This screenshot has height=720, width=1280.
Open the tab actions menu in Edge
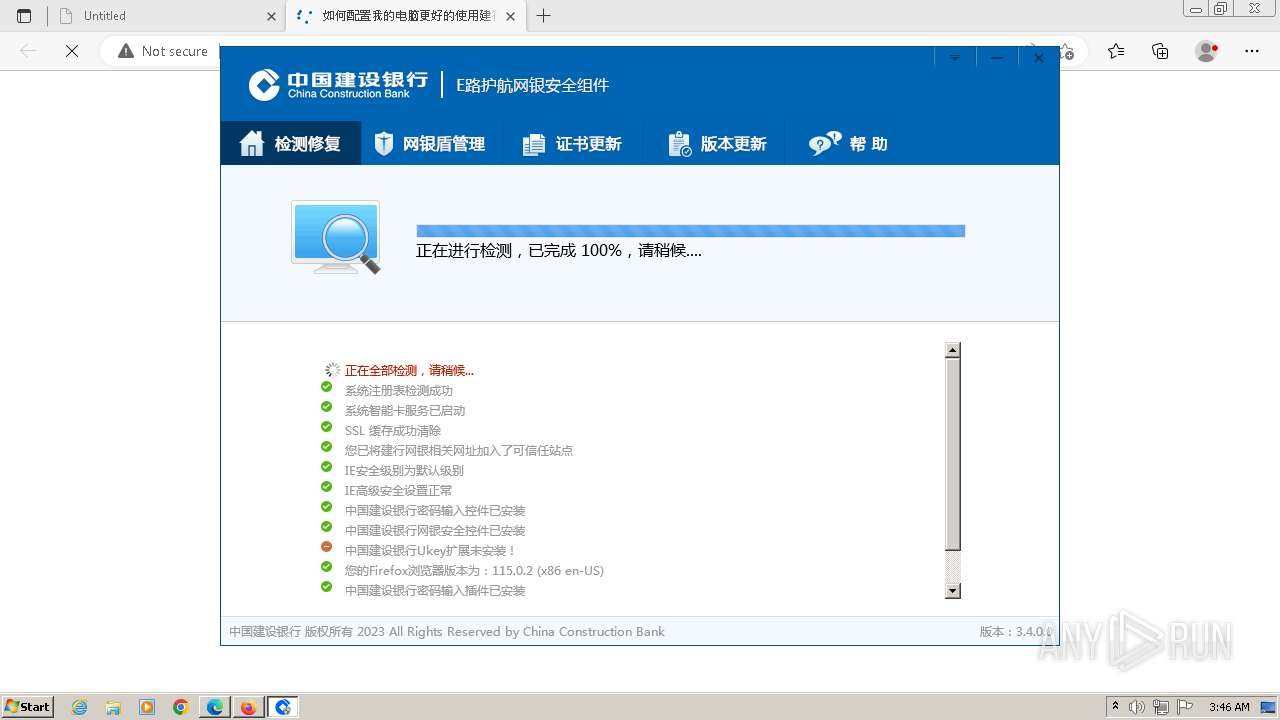click(24, 16)
